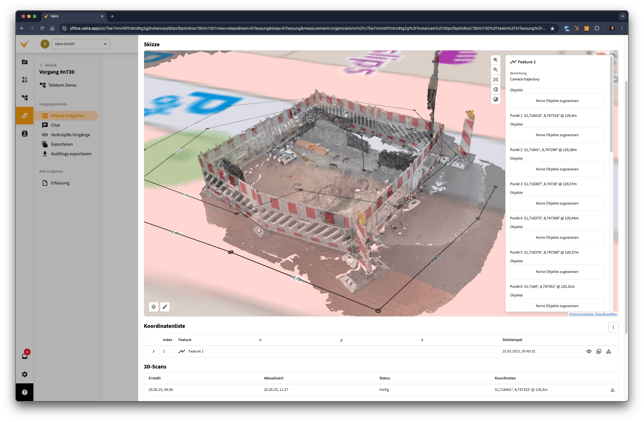Toggle the layer settings icon at viewer bottom-left
The width and height of the screenshot is (644, 422).
pyautogui.click(x=154, y=307)
